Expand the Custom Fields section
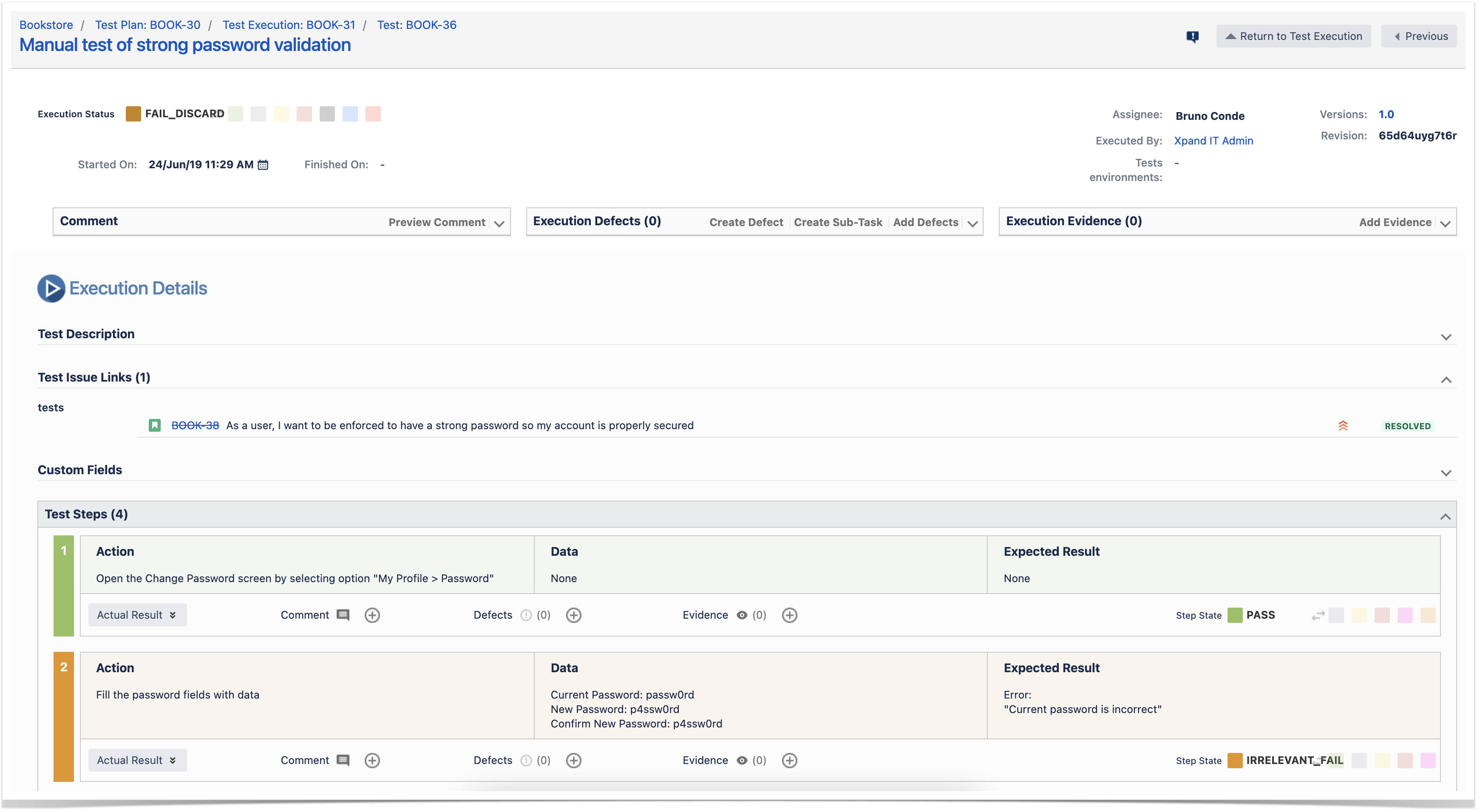Screen dimensions: 1480x812 pyautogui.click(x=1446, y=473)
